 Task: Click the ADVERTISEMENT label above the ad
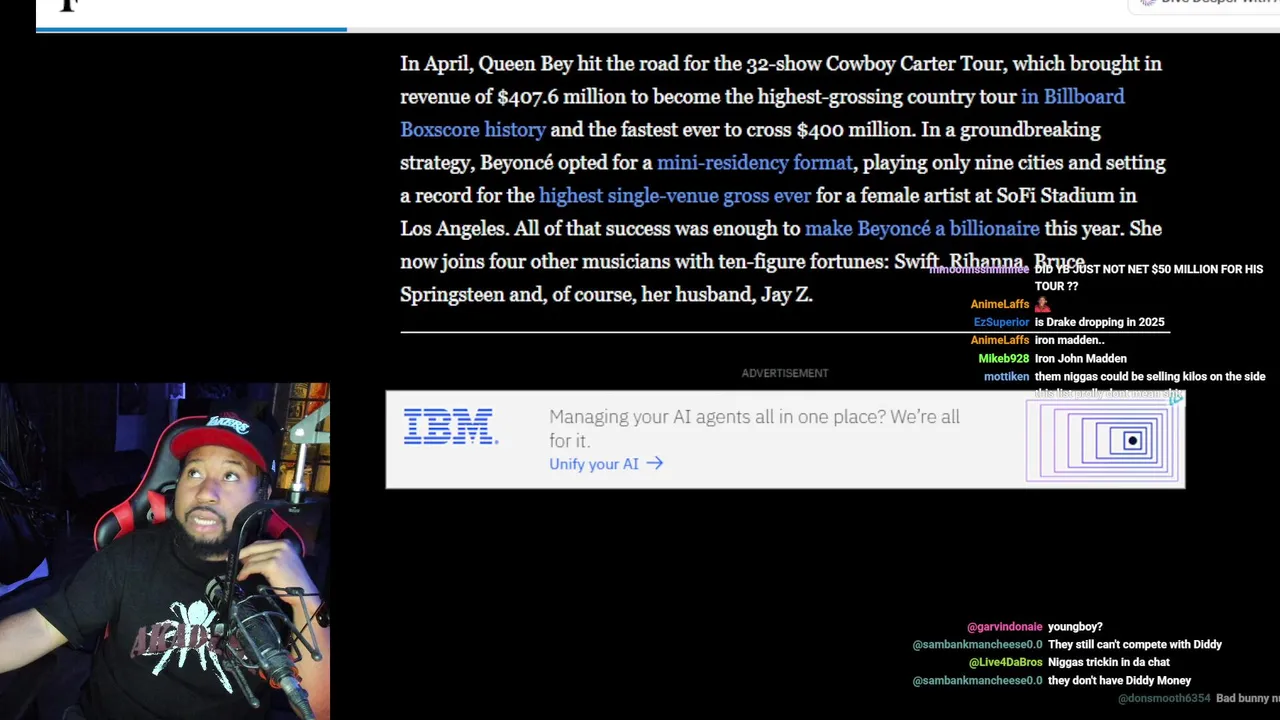(x=785, y=373)
